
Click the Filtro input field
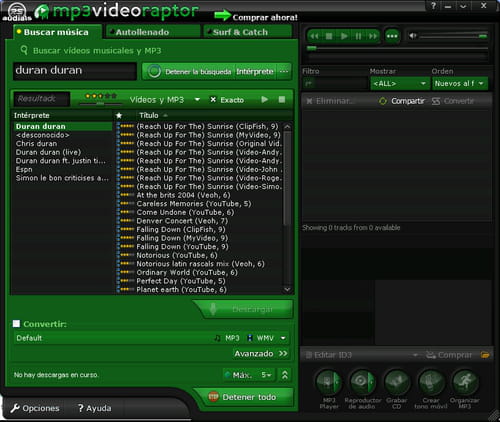click(335, 83)
